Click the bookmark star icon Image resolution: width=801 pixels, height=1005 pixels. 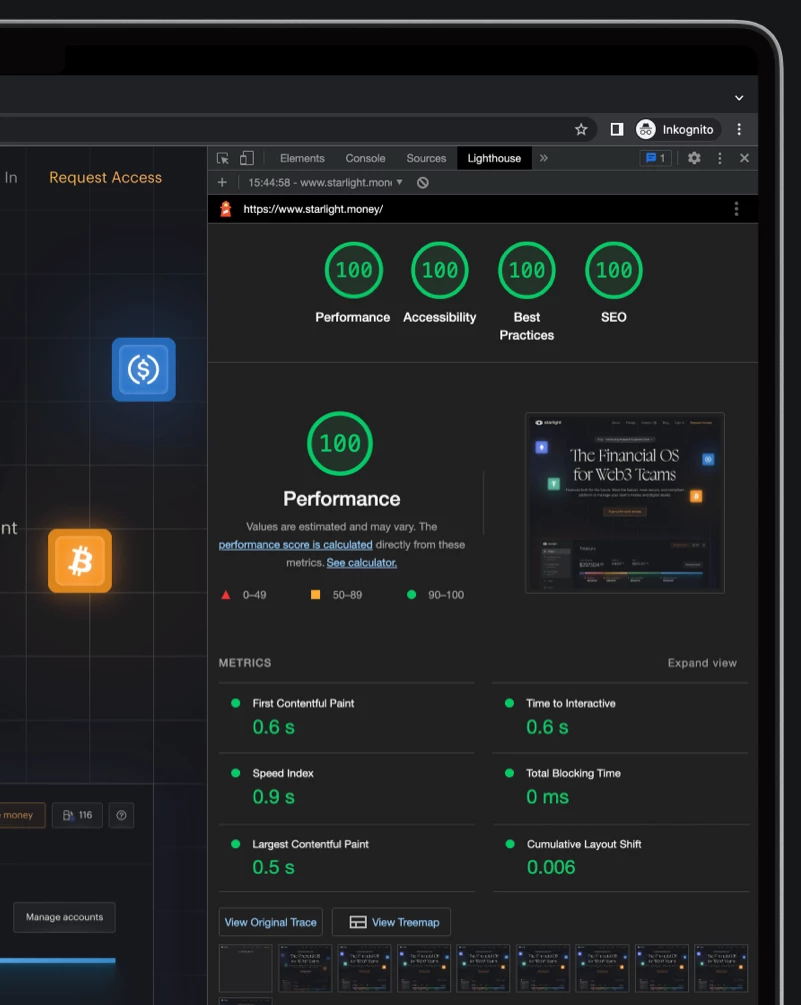point(581,129)
